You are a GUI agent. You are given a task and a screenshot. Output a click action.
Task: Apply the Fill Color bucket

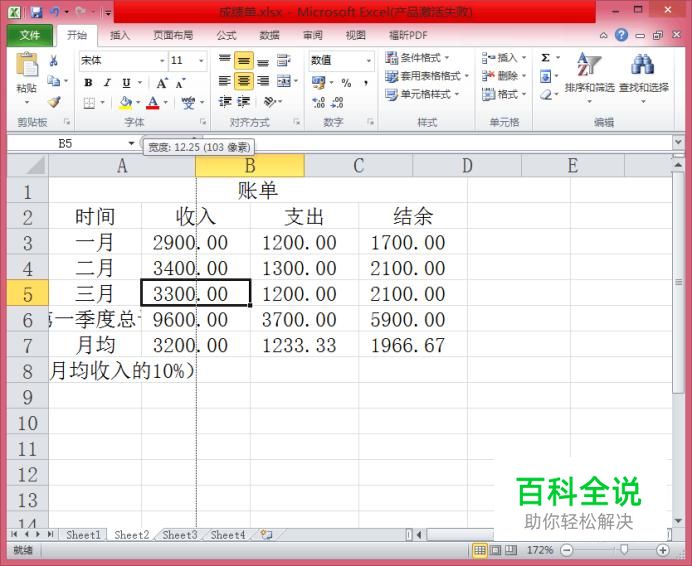pyautogui.click(x=126, y=103)
